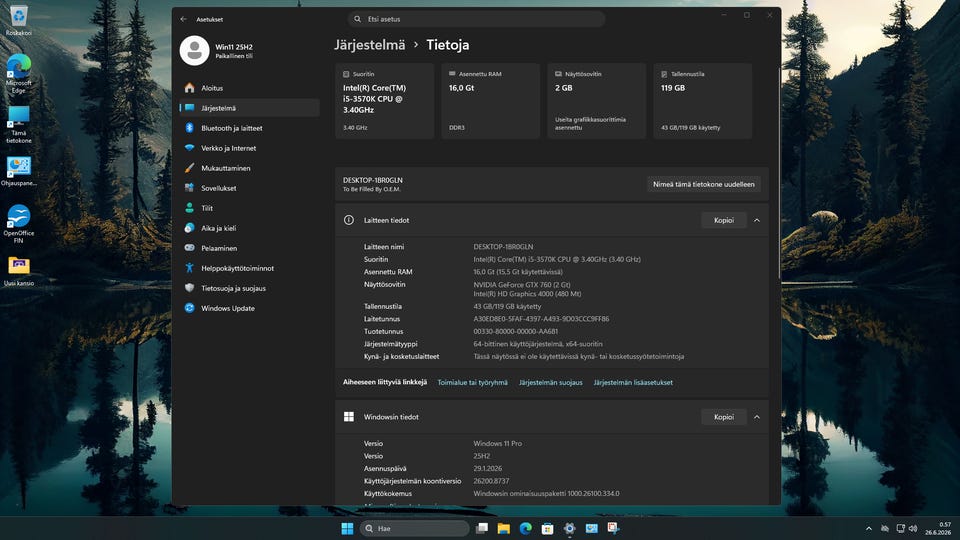
Task: Click the Laitteen tiedot info icon
Action: (349, 220)
